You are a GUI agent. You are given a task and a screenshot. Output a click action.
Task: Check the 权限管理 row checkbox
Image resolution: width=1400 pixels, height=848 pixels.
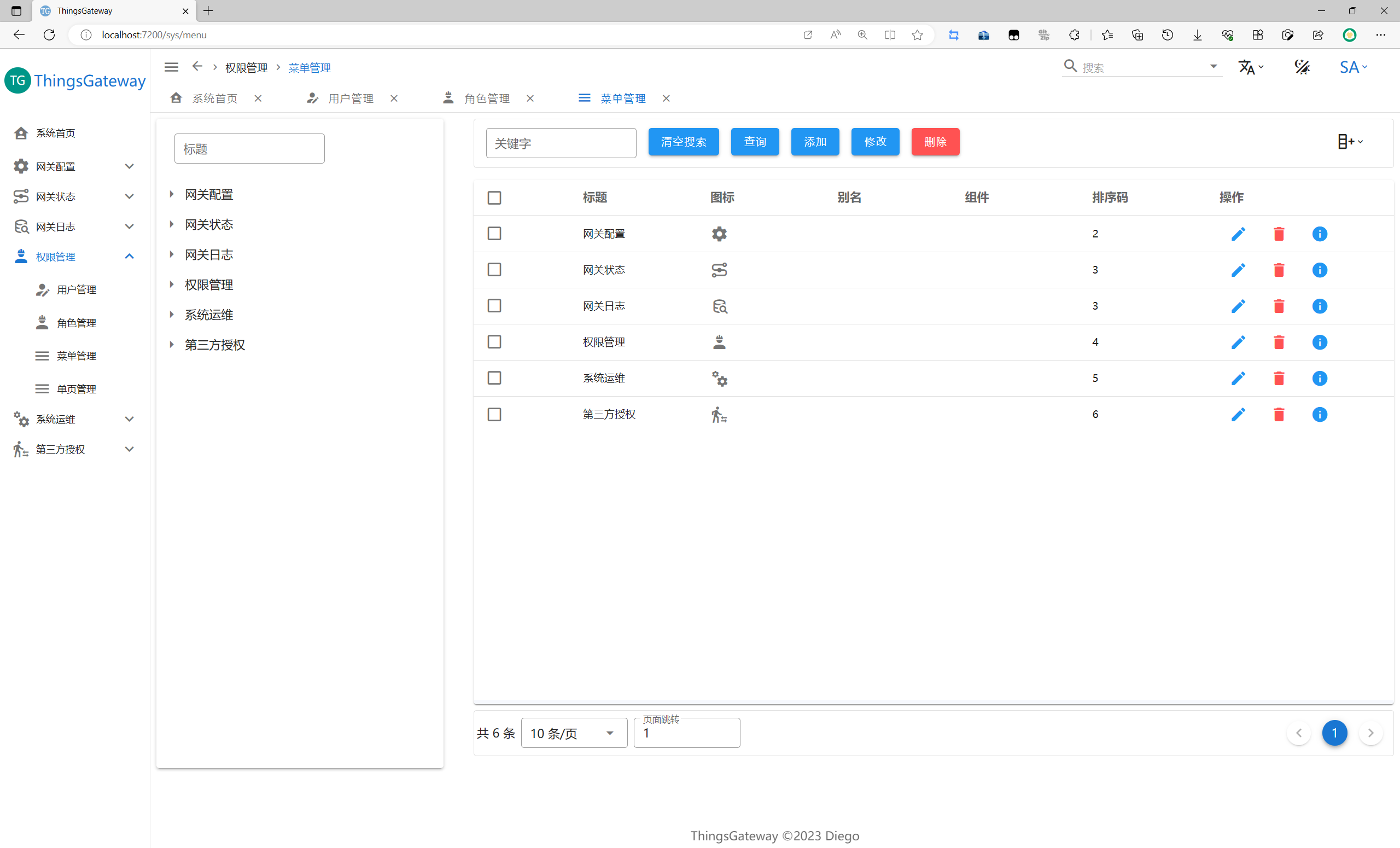494,342
